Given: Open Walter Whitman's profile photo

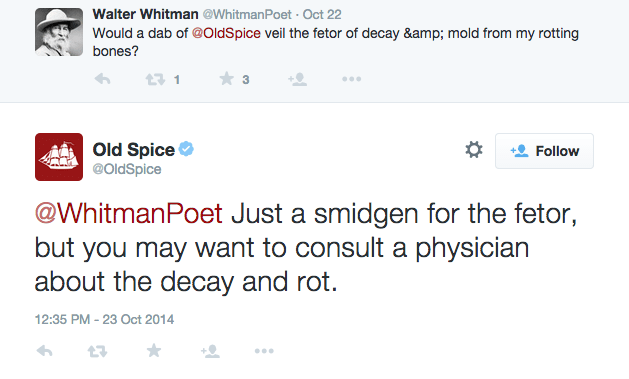Looking at the screenshot, I should point(59,32).
